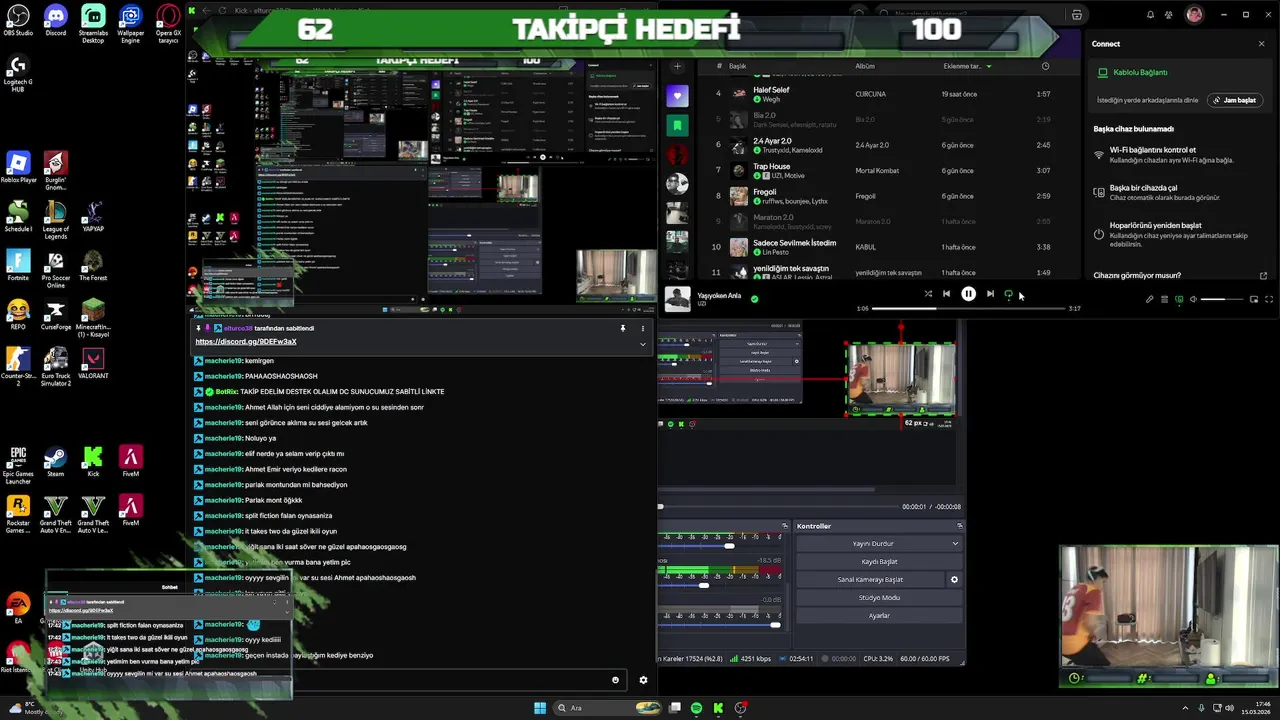
Task: Adjust Spotify volume slider
Action: click(x=1222, y=299)
